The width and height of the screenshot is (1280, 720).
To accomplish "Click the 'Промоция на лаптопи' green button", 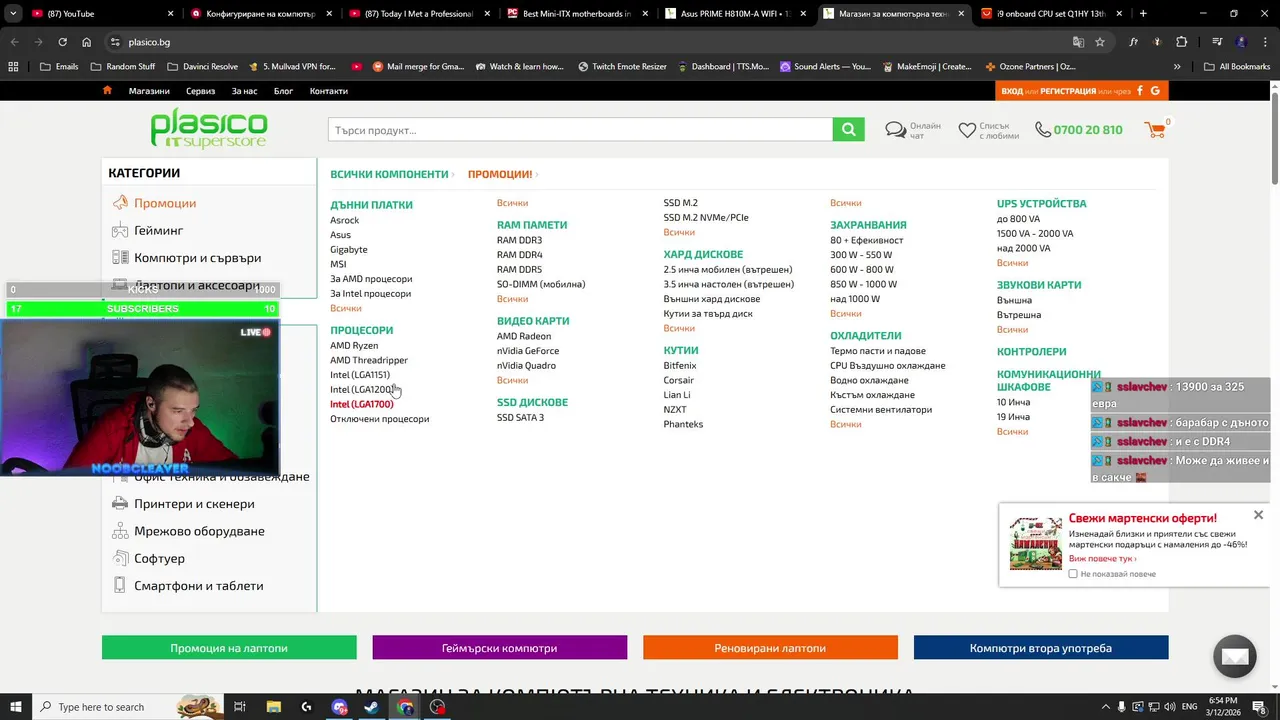I will (x=229, y=648).
